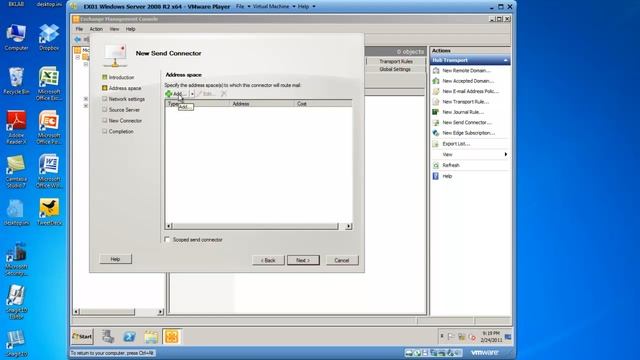This screenshot has height=360, width=640.
Task: Click New Remote Domain action
Action: tap(466, 71)
